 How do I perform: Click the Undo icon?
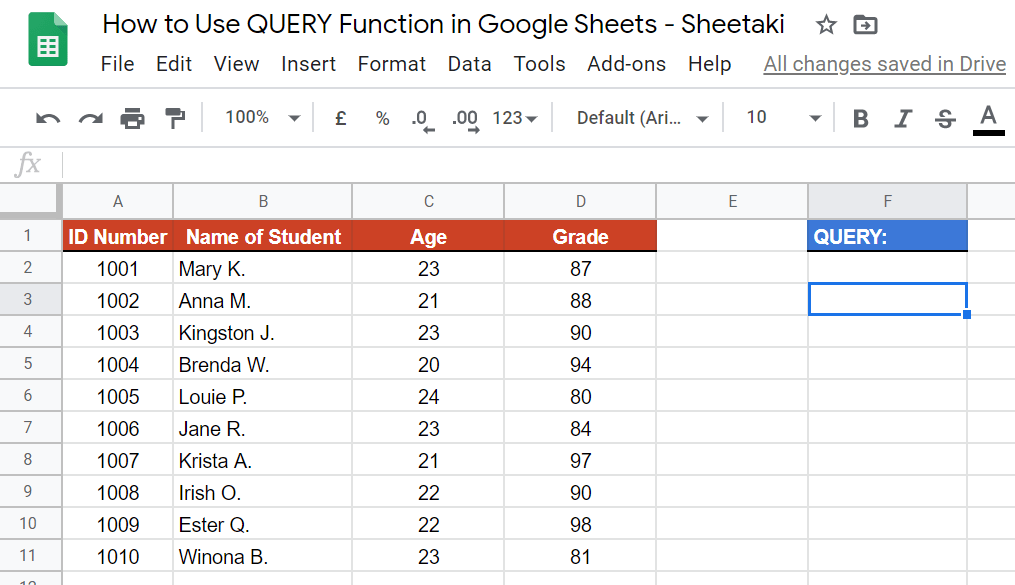[47, 117]
